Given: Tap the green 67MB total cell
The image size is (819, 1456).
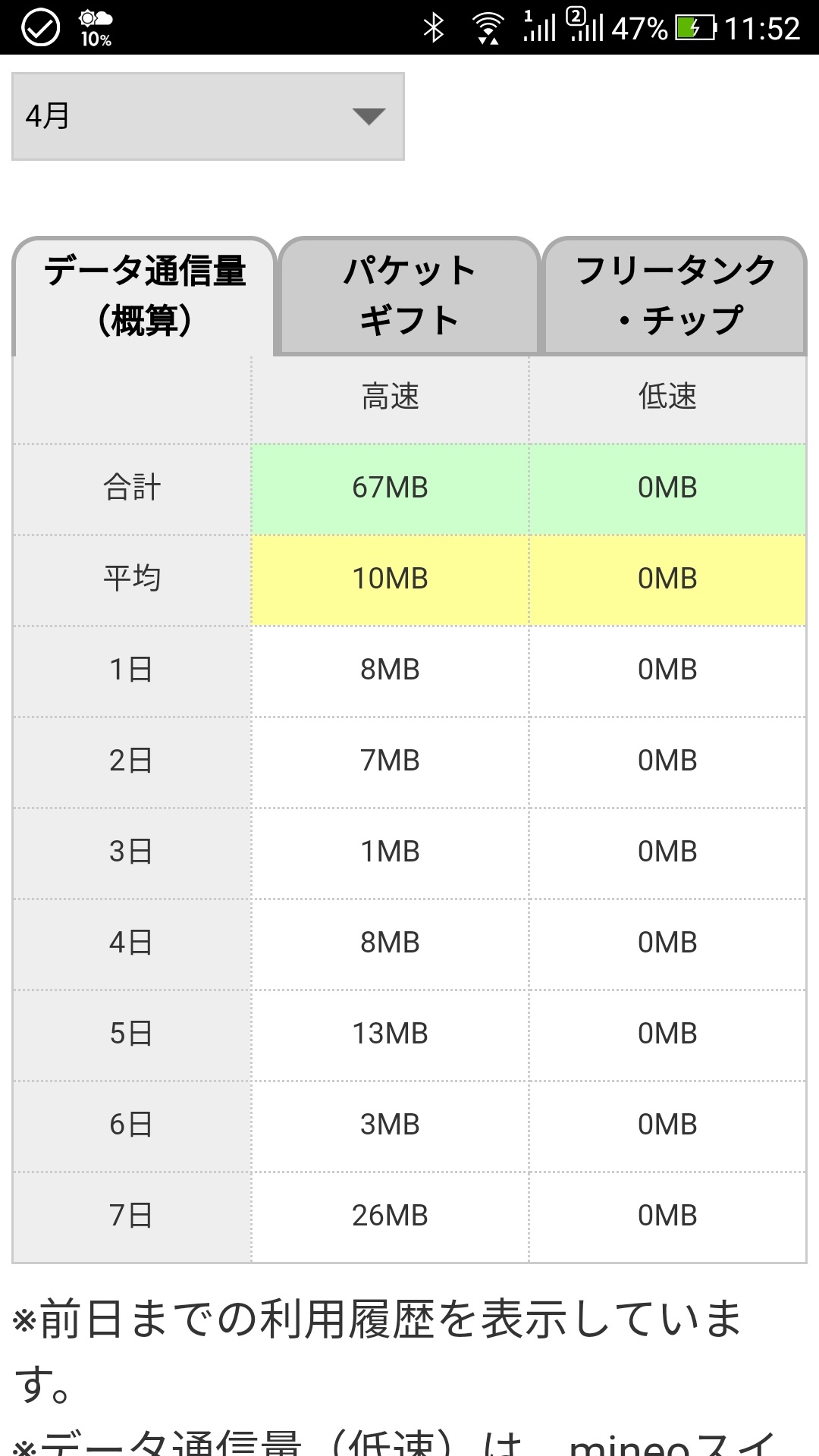Looking at the screenshot, I should tap(390, 488).
